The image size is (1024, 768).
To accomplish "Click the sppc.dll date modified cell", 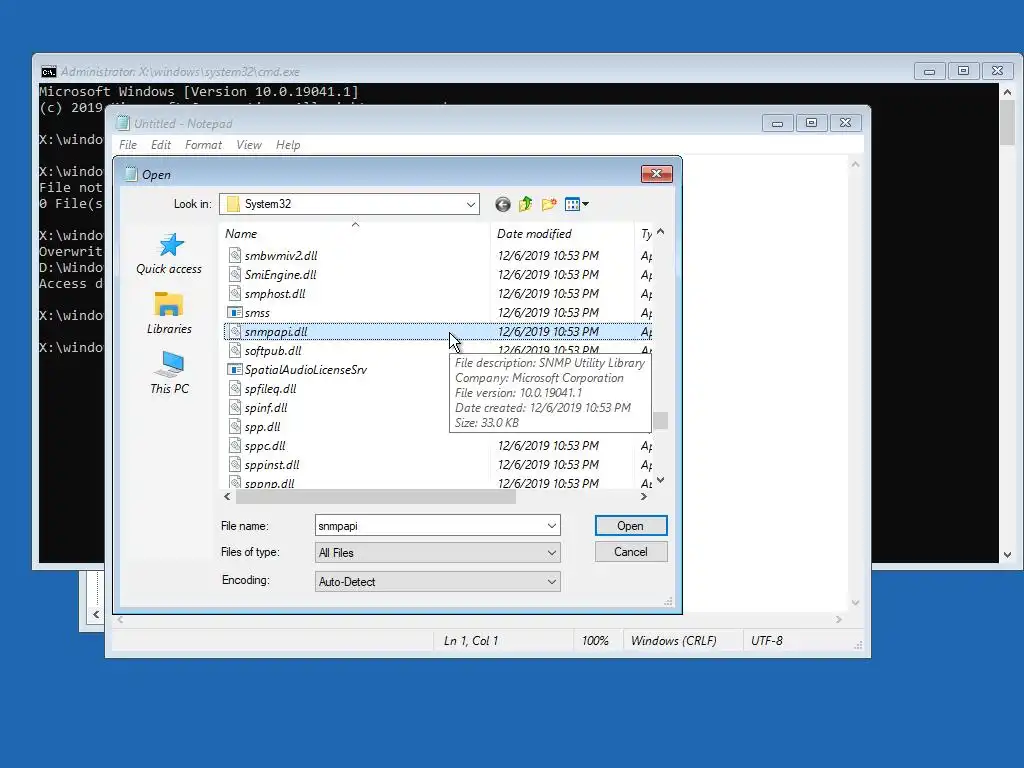I will click(x=549, y=445).
